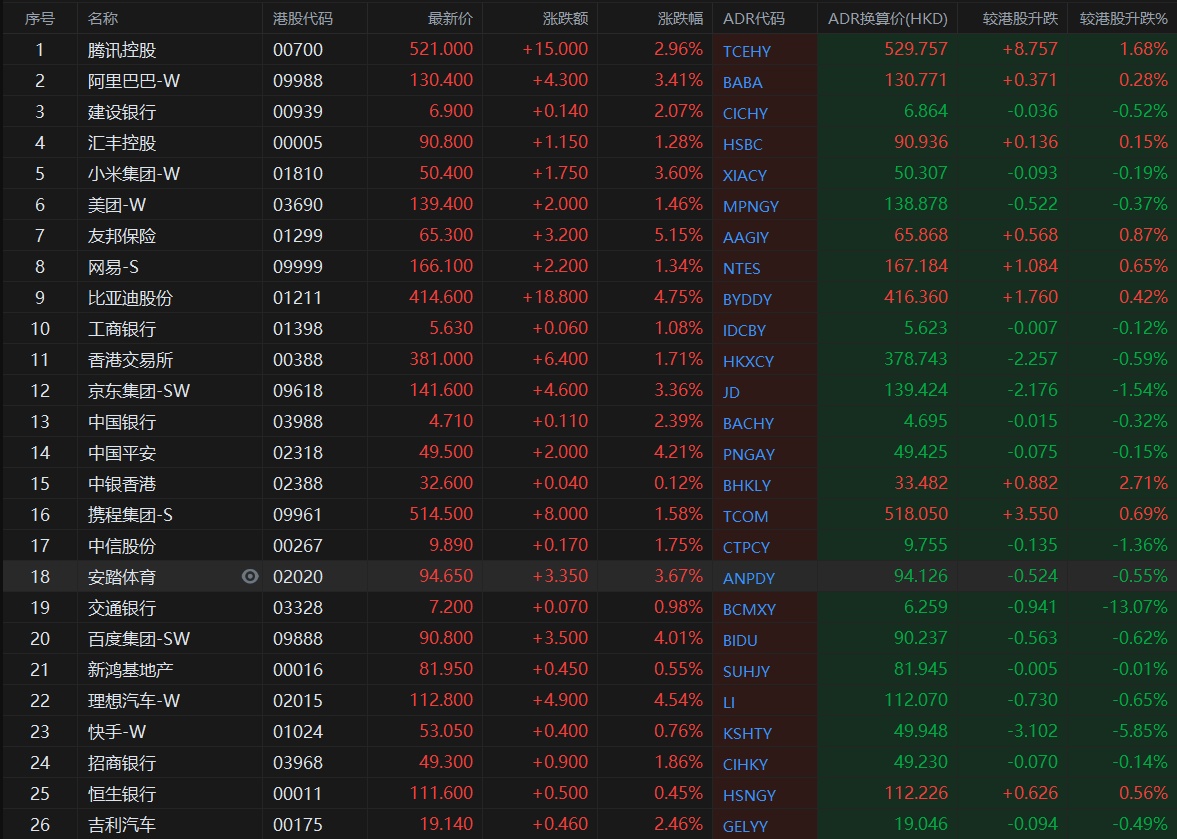1177x839 pixels.
Task: Select the 腾讯控股 stock name
Action: click(x=122, y=50)
